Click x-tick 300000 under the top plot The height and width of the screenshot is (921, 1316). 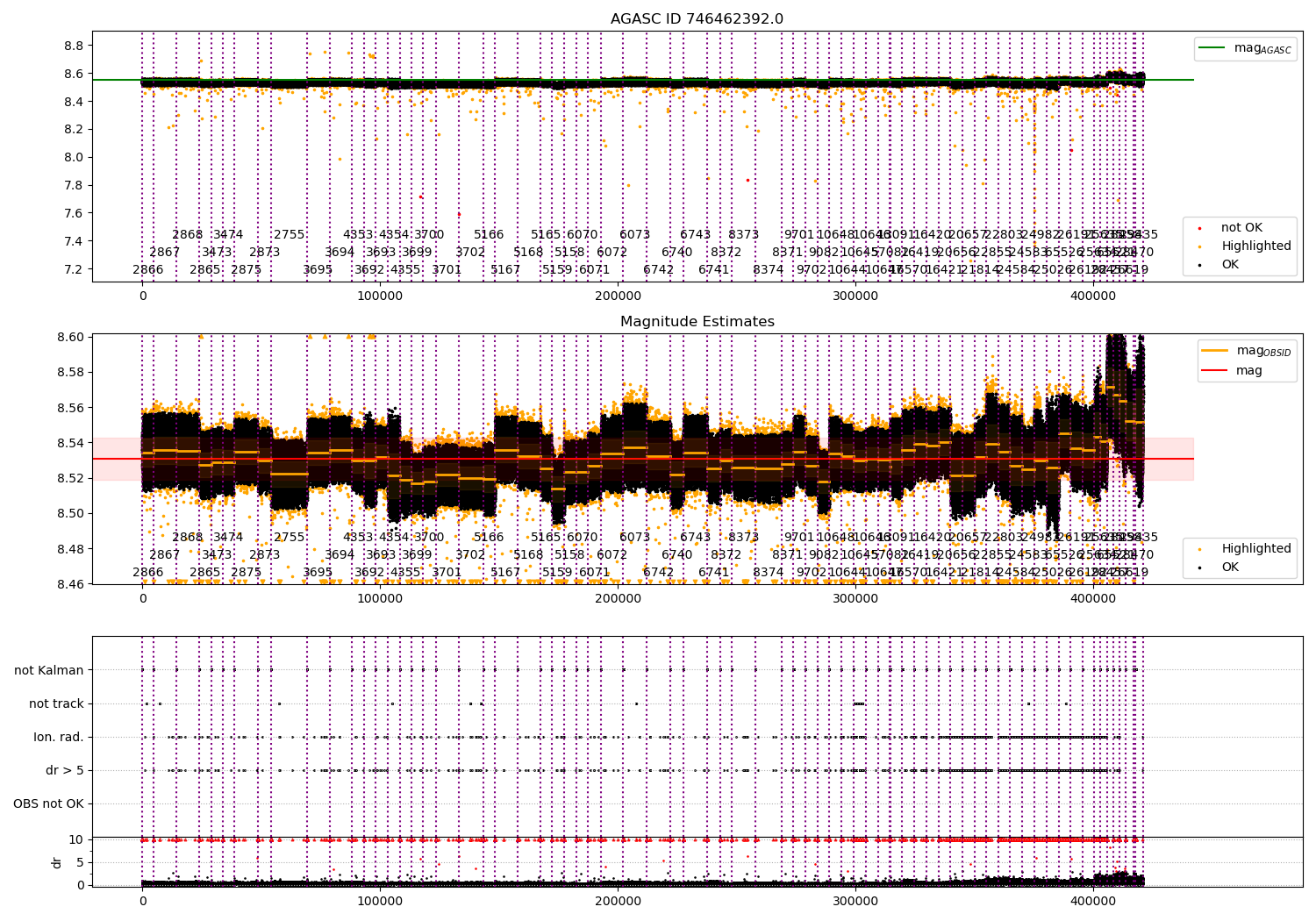pos(855,296)
